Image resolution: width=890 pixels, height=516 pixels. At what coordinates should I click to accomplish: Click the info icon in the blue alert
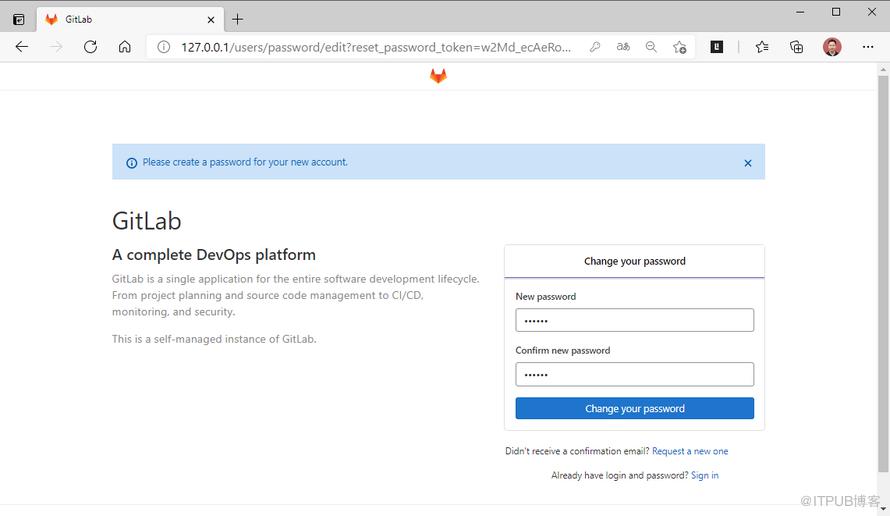pyautogui.click(x=132, y=163)
